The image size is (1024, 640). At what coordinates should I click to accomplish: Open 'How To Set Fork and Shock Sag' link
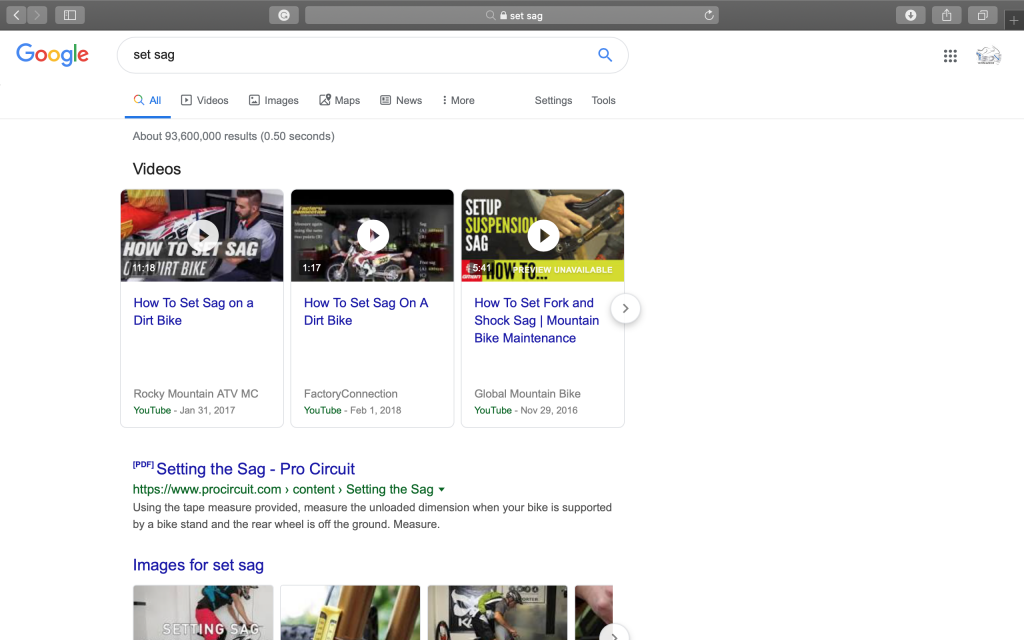point(536,321)
